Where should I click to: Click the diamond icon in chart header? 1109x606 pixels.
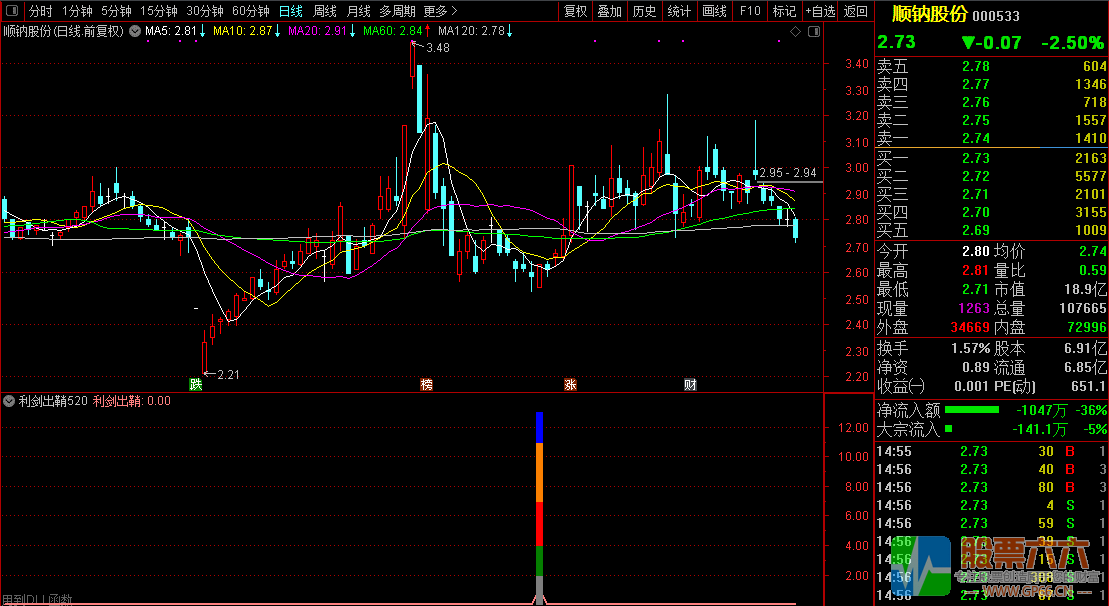point(796,32)
